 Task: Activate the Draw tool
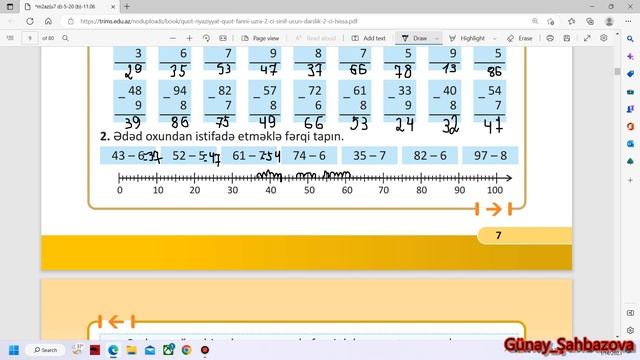(x=414, y=38)
